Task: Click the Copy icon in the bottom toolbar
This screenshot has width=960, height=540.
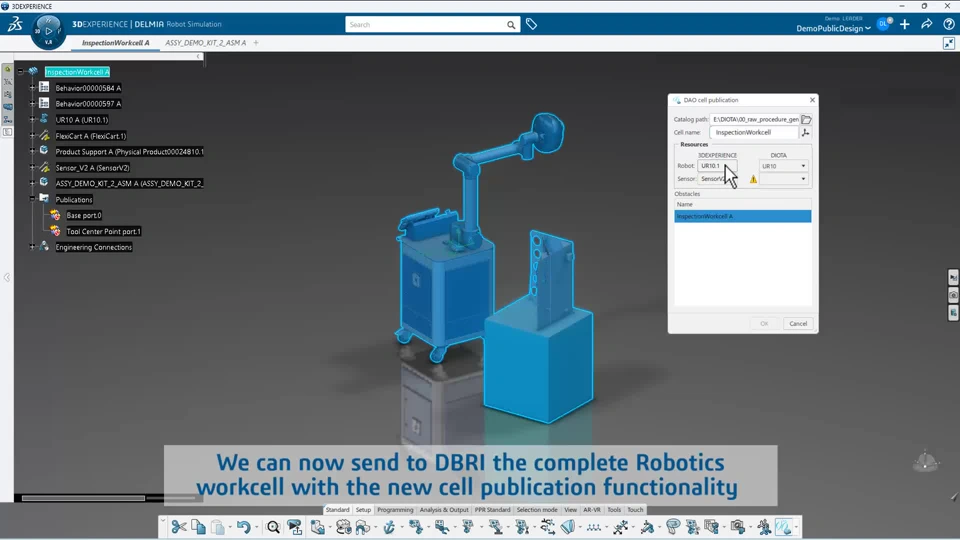Action: (198, 527)
